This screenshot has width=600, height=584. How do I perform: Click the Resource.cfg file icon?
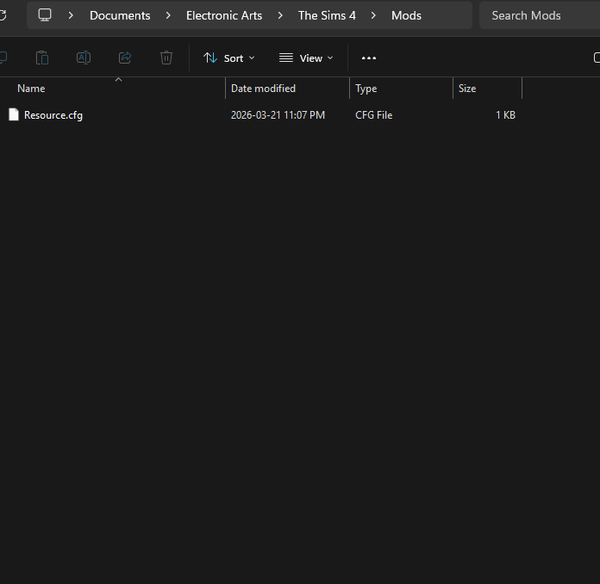(14, 115)
